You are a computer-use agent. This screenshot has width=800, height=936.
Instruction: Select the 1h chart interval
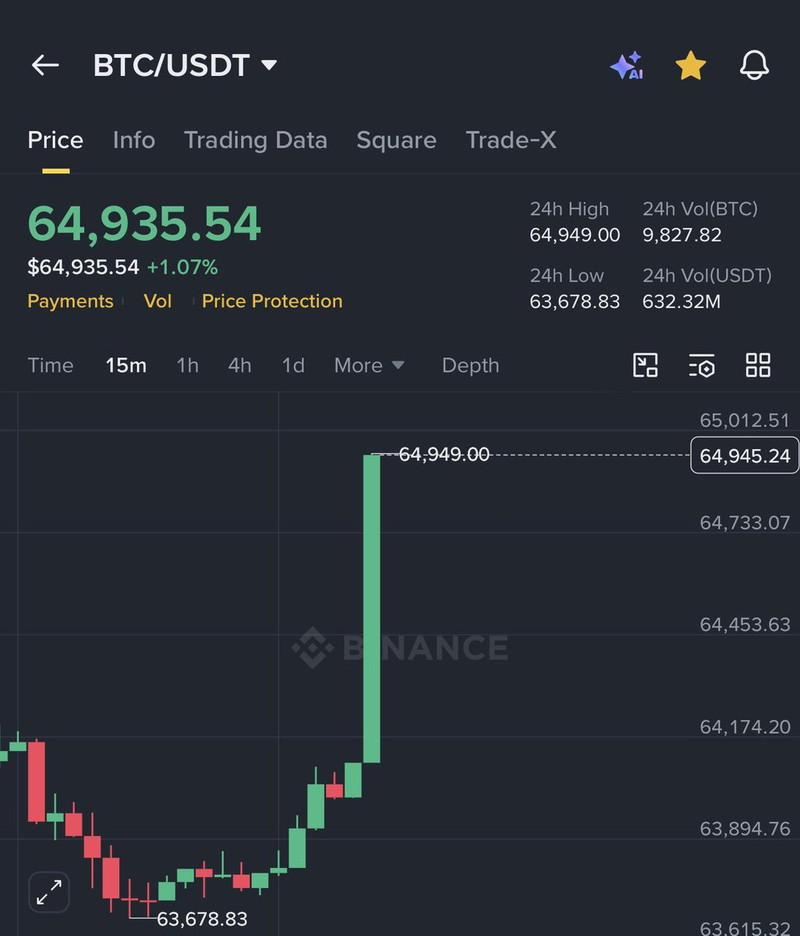(x=187, y=365)
